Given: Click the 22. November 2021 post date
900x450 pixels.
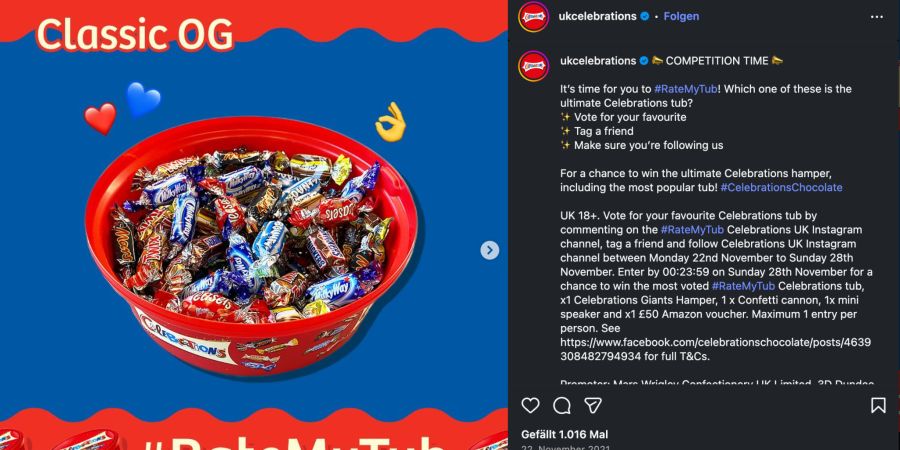Looking at the screenshot, I should [x=566, y=447].
